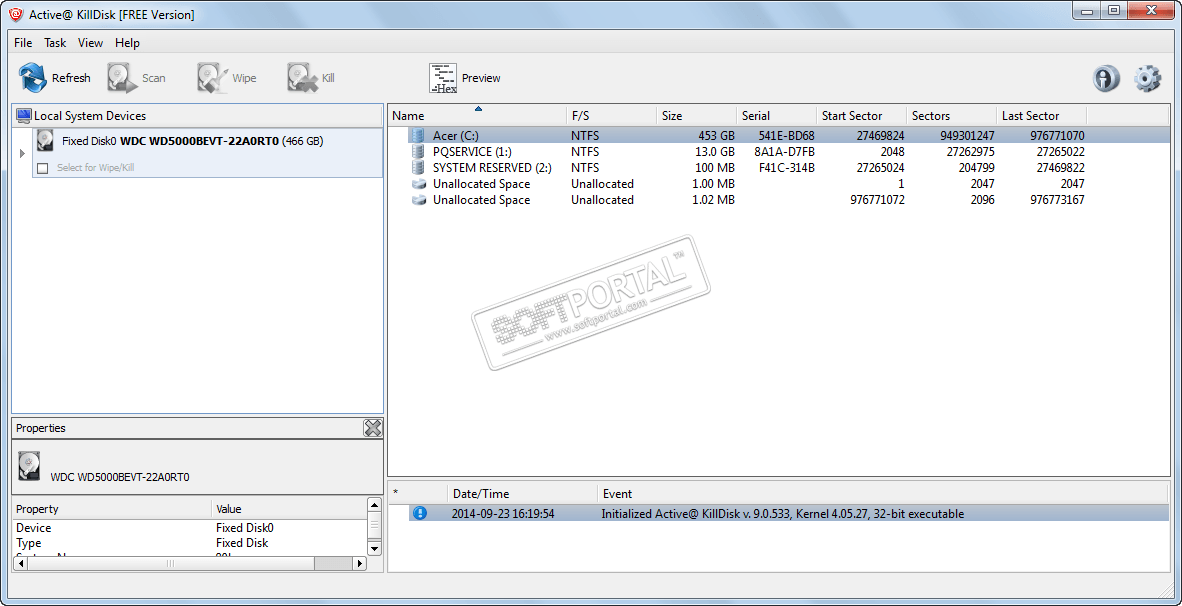Select the PQSERVICE (1:) row name

click(x=472, y=152)
